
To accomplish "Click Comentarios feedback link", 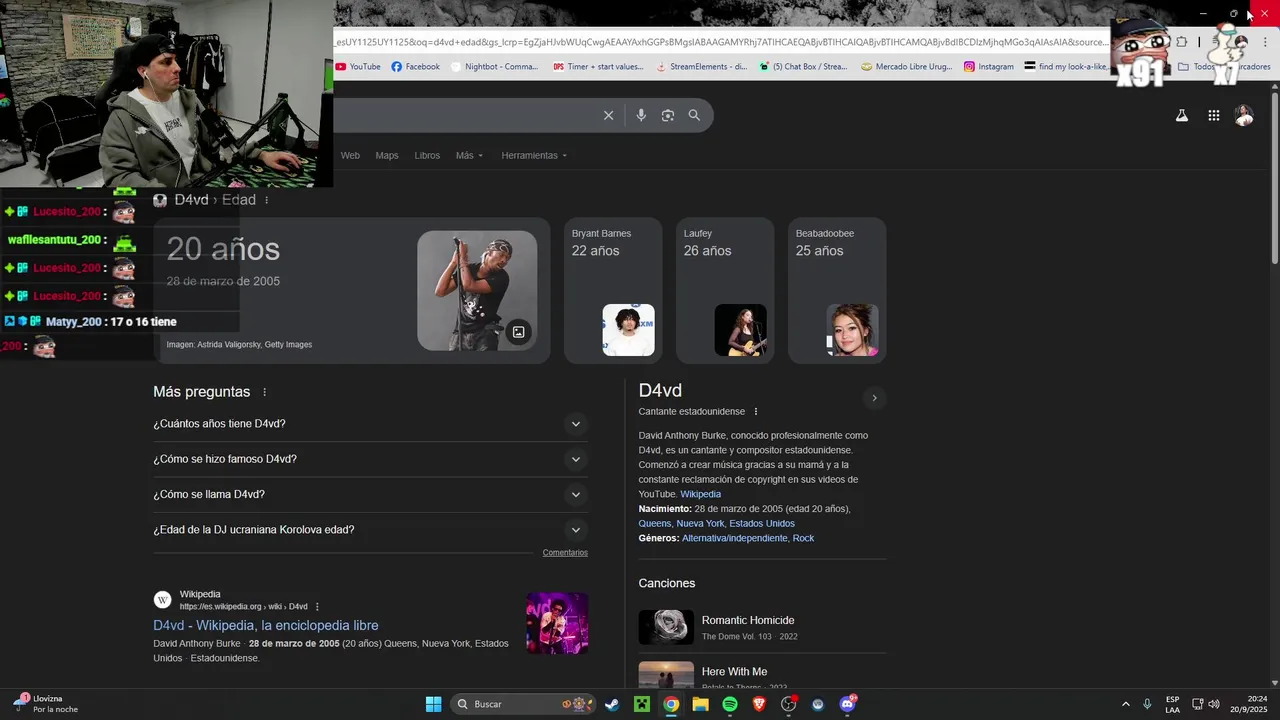I will coord(565,553).
